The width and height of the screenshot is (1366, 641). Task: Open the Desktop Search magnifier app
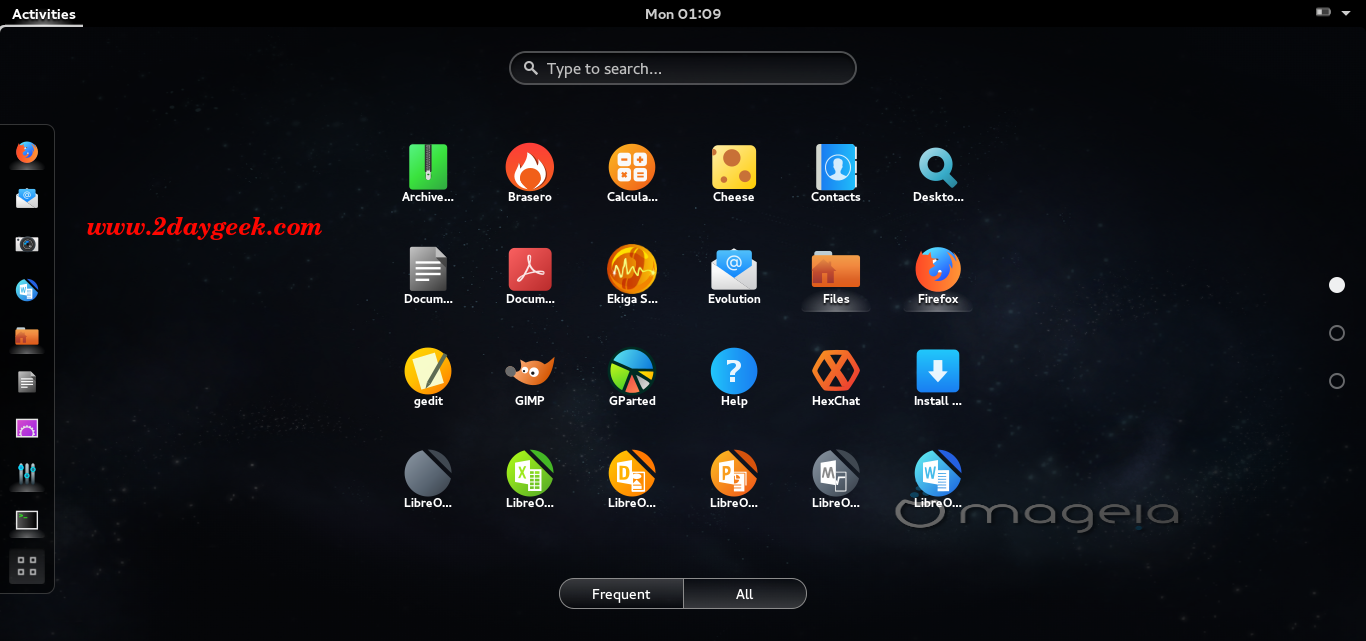point(938,167)
